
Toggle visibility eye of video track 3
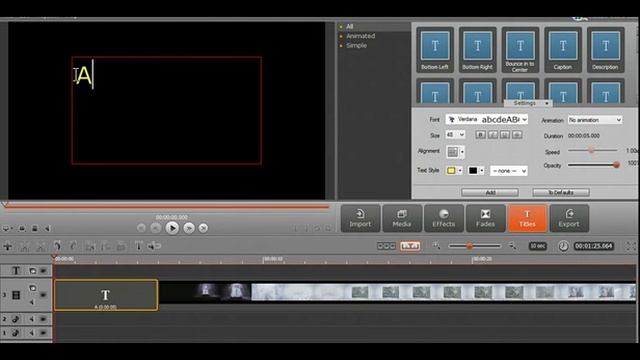click(43, 295)
